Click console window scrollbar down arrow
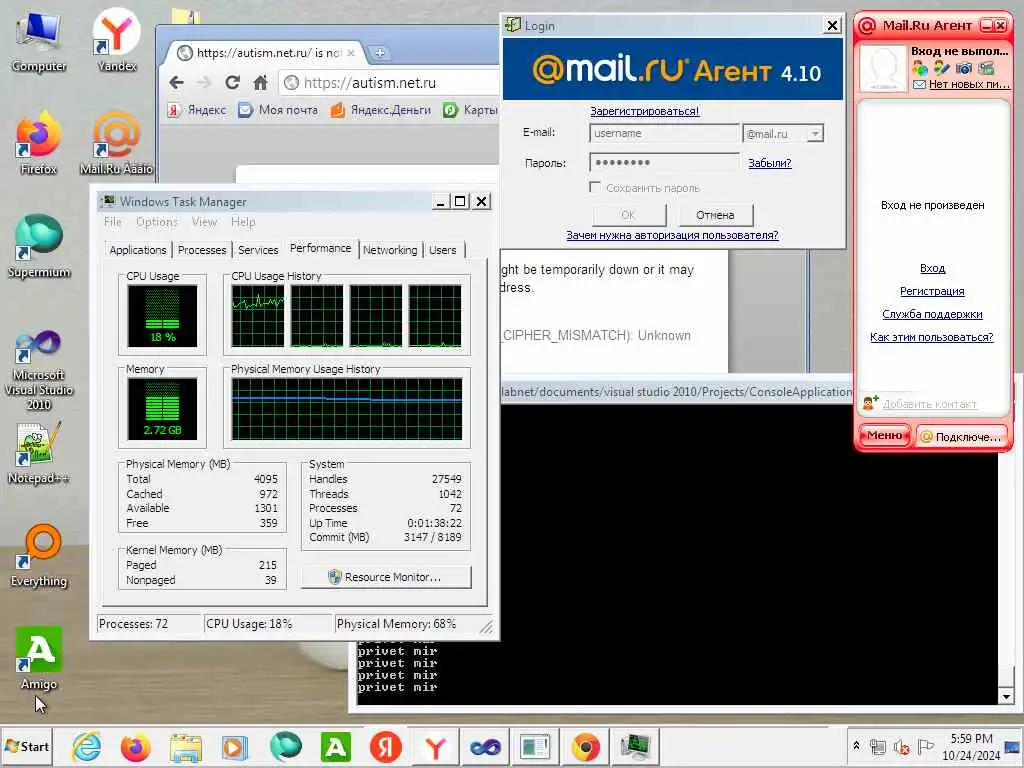This screenshot has width=1024, height=768. point(1006,697)
